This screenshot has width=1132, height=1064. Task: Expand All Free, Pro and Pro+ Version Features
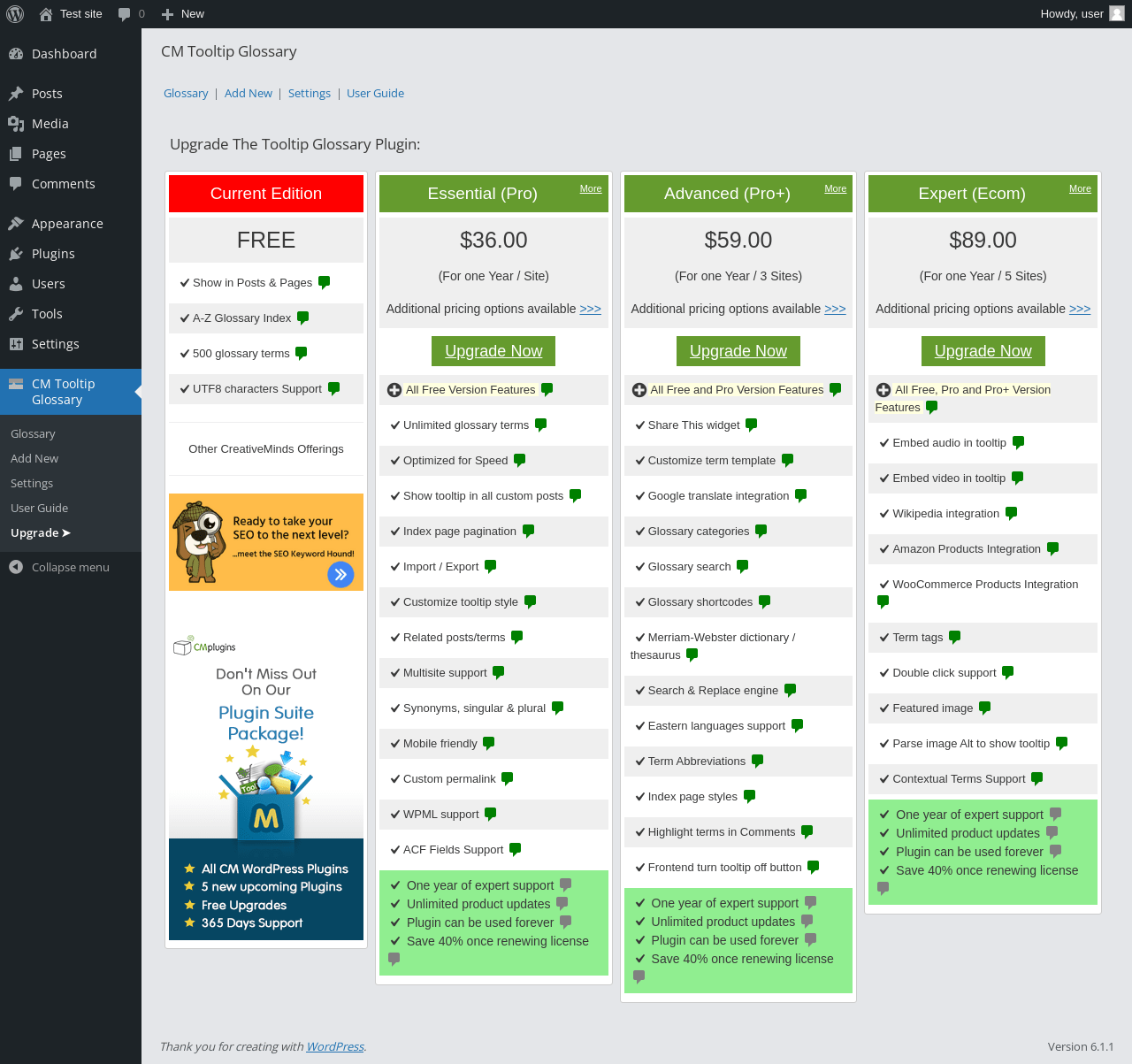click(883, 390)
